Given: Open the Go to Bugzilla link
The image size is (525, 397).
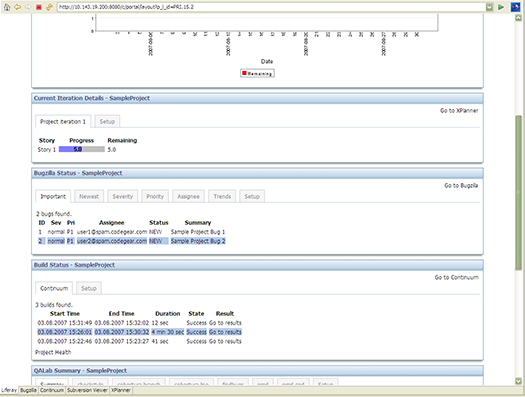Looking at the screenshot, I should tap(461, 185).
